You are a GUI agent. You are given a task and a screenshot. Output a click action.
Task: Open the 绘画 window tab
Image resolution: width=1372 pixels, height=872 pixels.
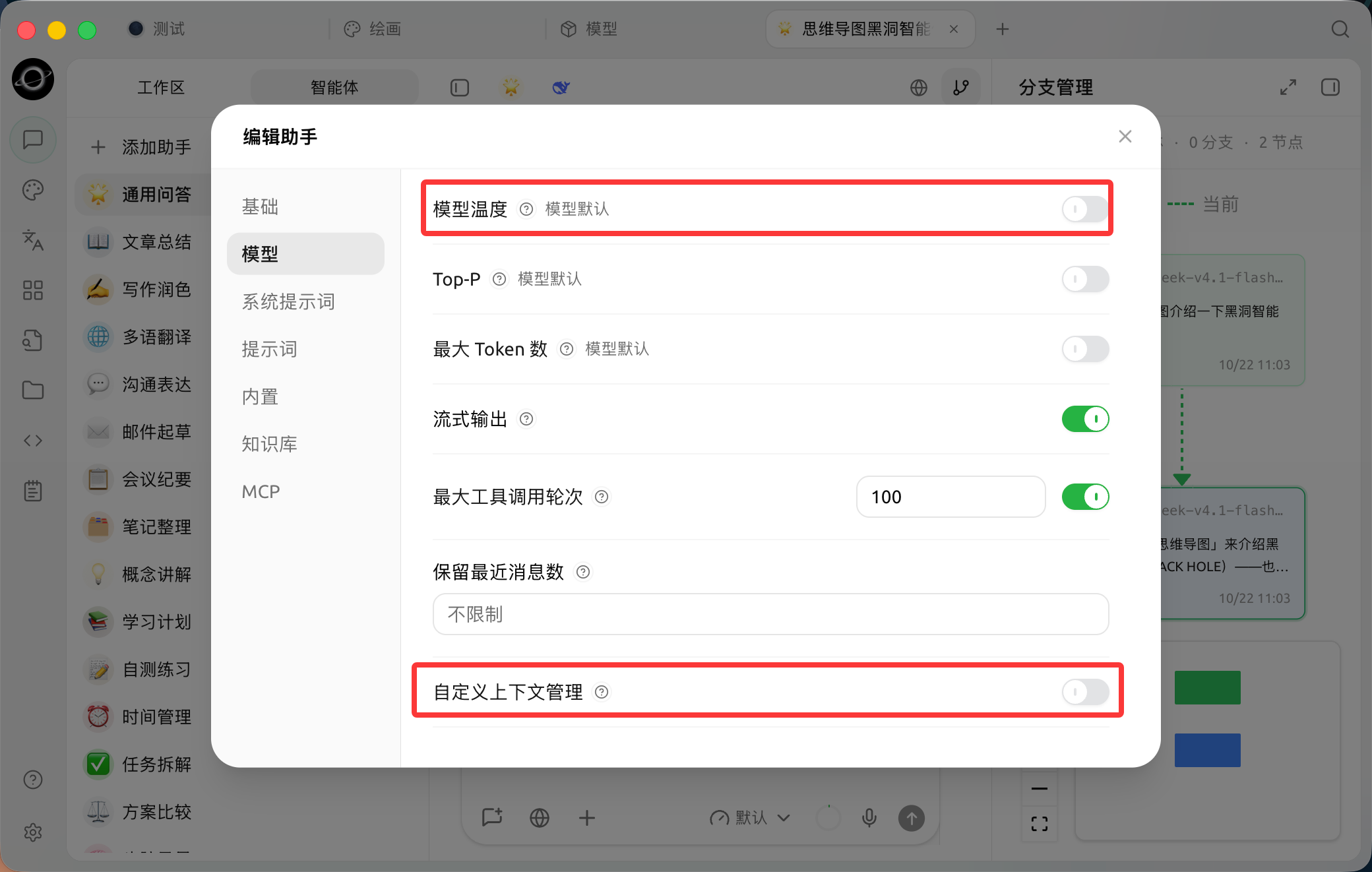(x=373, y=29)
